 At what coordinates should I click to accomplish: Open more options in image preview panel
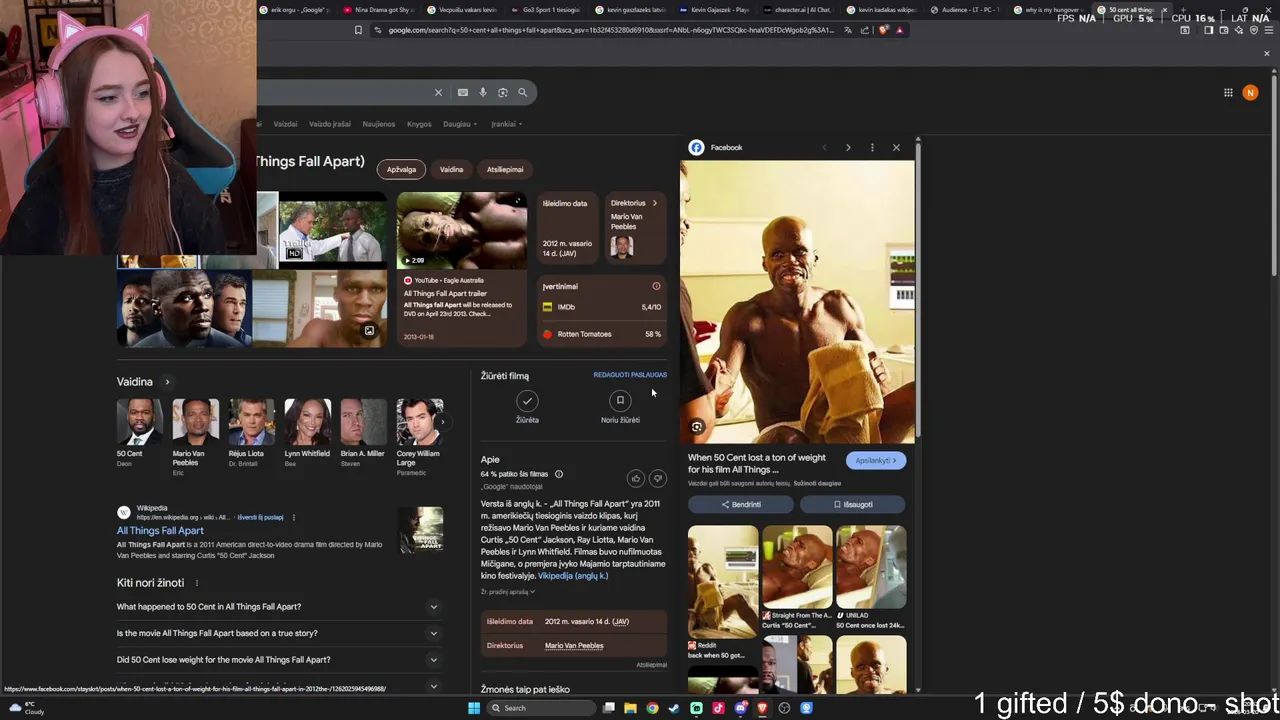coord(872,147)
